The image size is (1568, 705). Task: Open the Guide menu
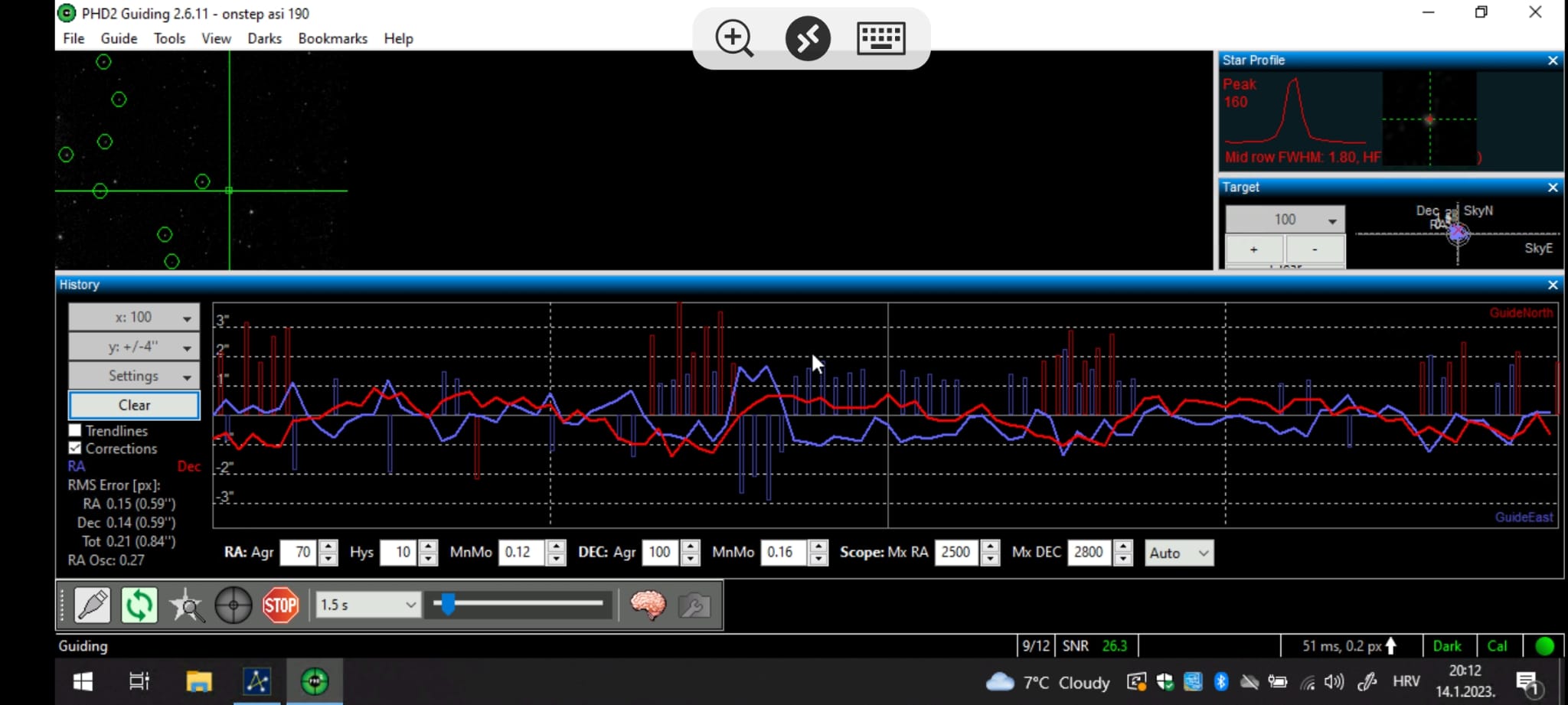pos(119,38)
